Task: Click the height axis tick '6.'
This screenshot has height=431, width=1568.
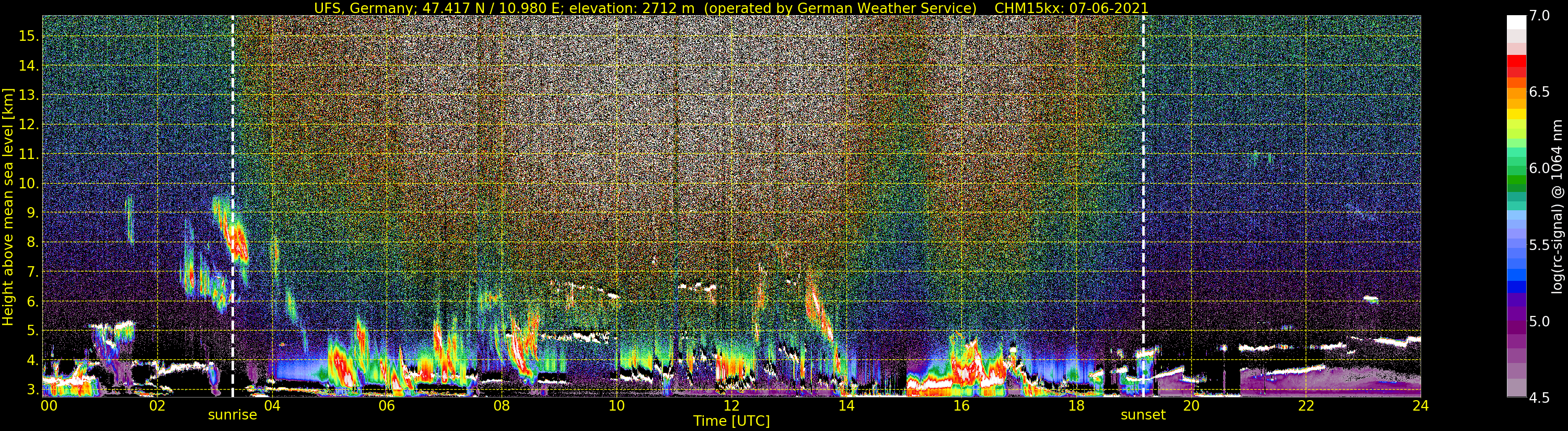Action: click(33, 301)
